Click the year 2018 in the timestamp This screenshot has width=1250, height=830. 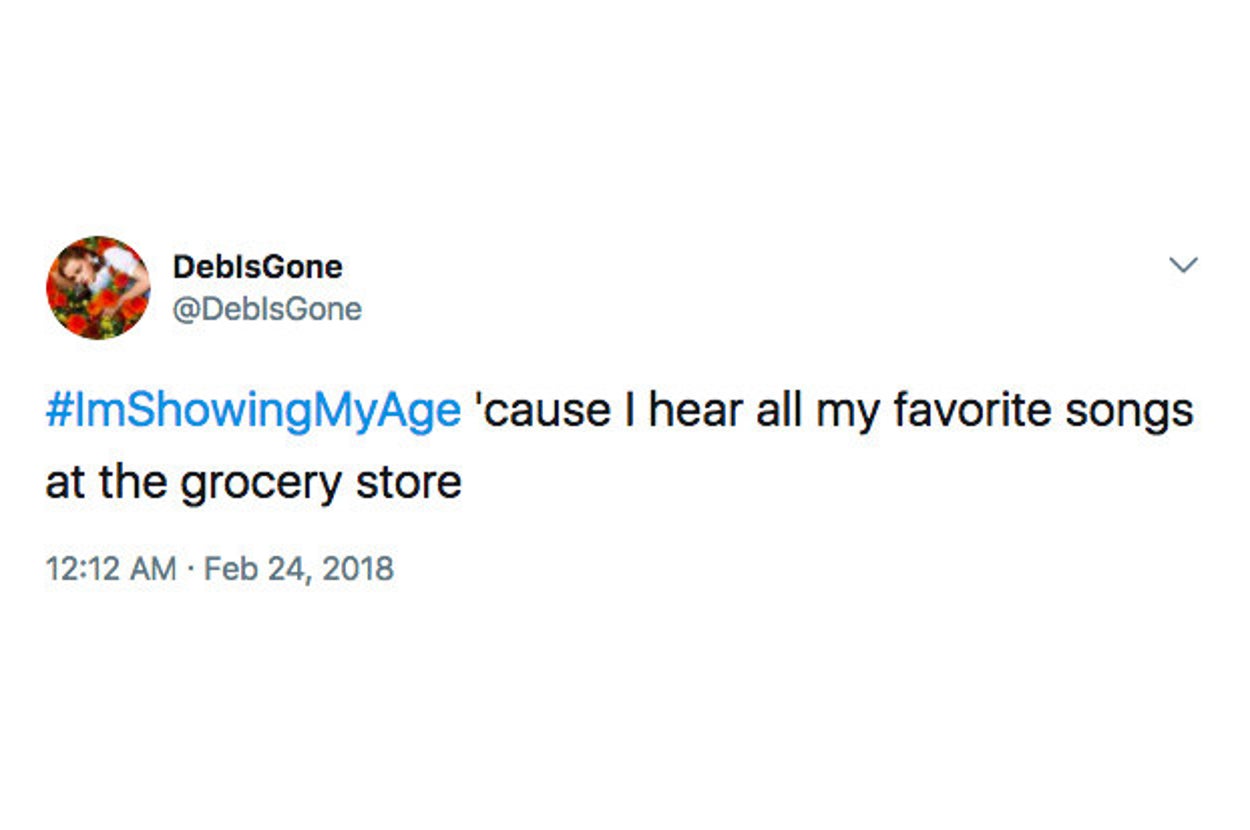[358, 569]
